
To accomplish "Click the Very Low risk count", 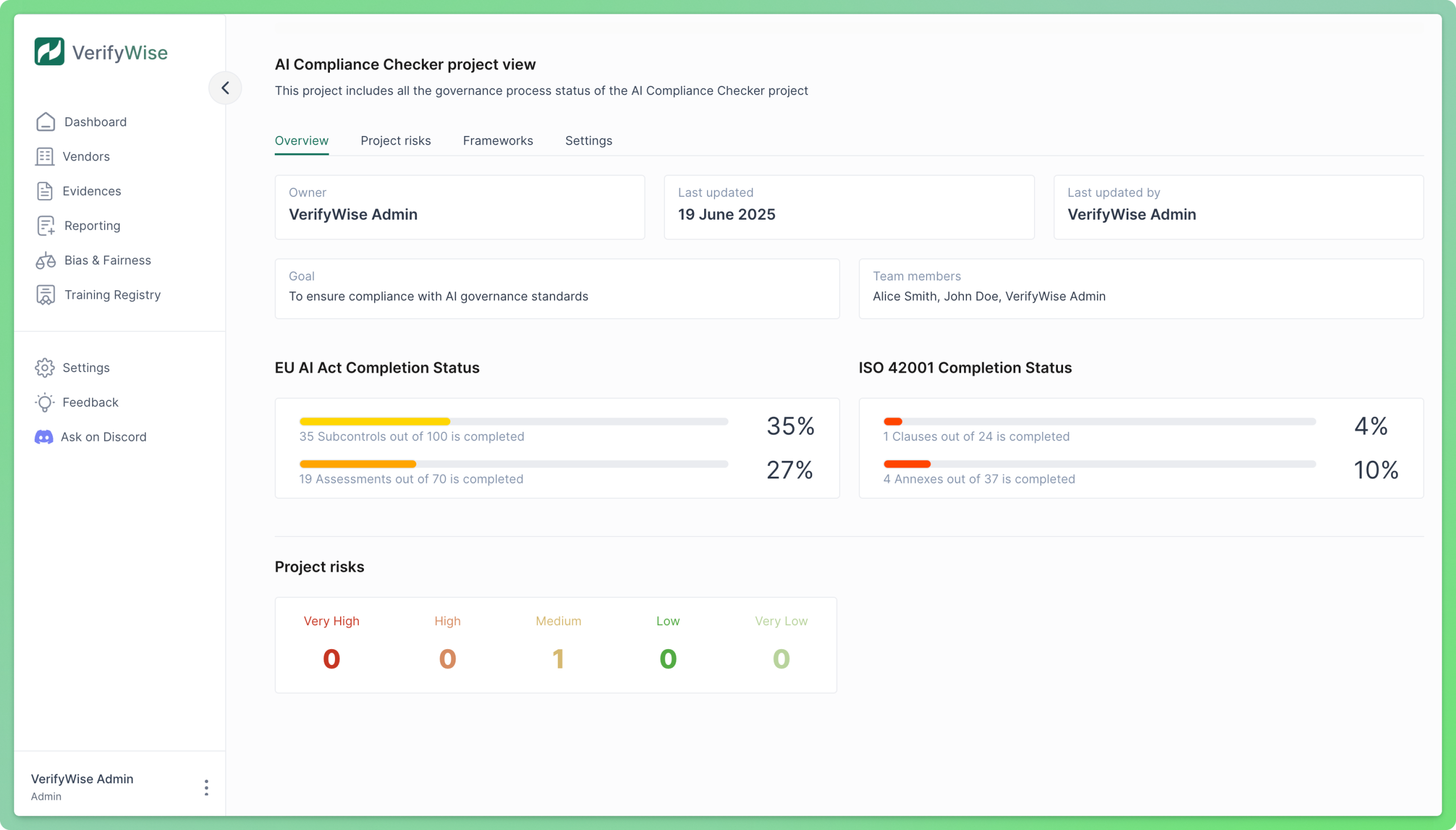I will click(781, 659).
